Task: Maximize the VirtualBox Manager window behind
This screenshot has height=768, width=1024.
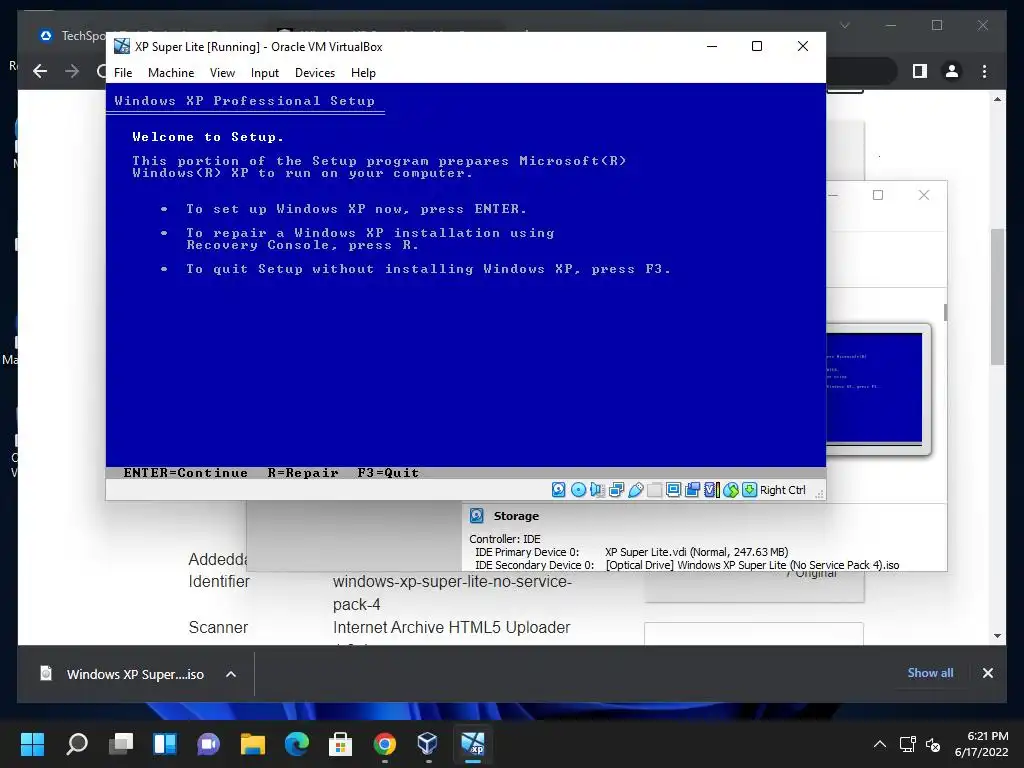Action: click(x=878, y=195)
